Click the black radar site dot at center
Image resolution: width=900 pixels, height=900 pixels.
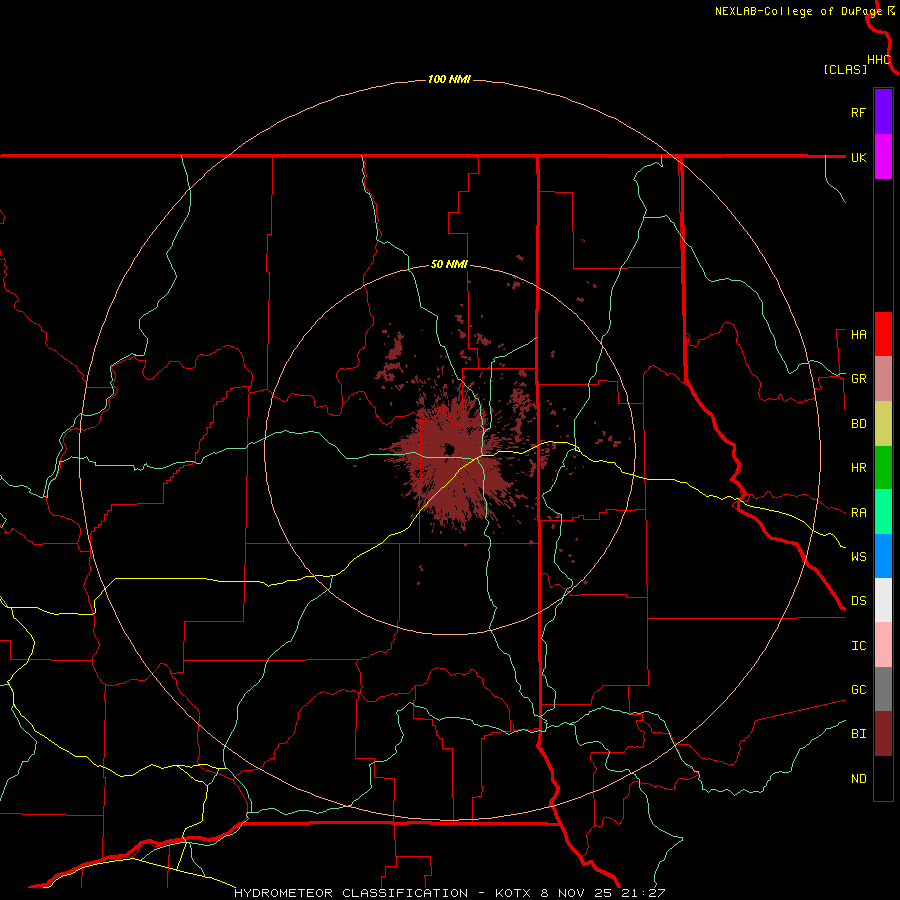point(449,449)
